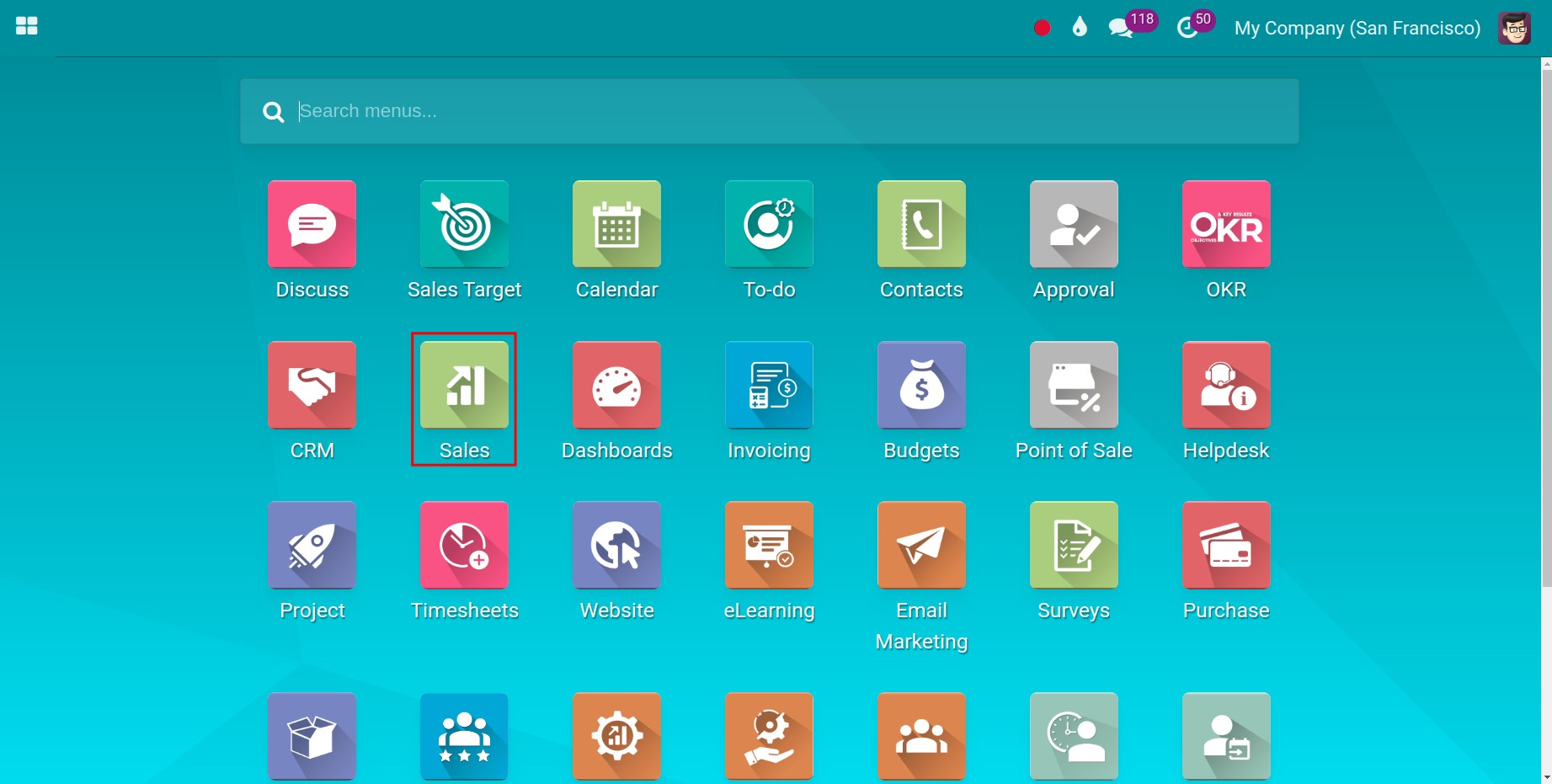Open the To-do app
This screenshot has height=784, width=1552.
coord(769,224)
